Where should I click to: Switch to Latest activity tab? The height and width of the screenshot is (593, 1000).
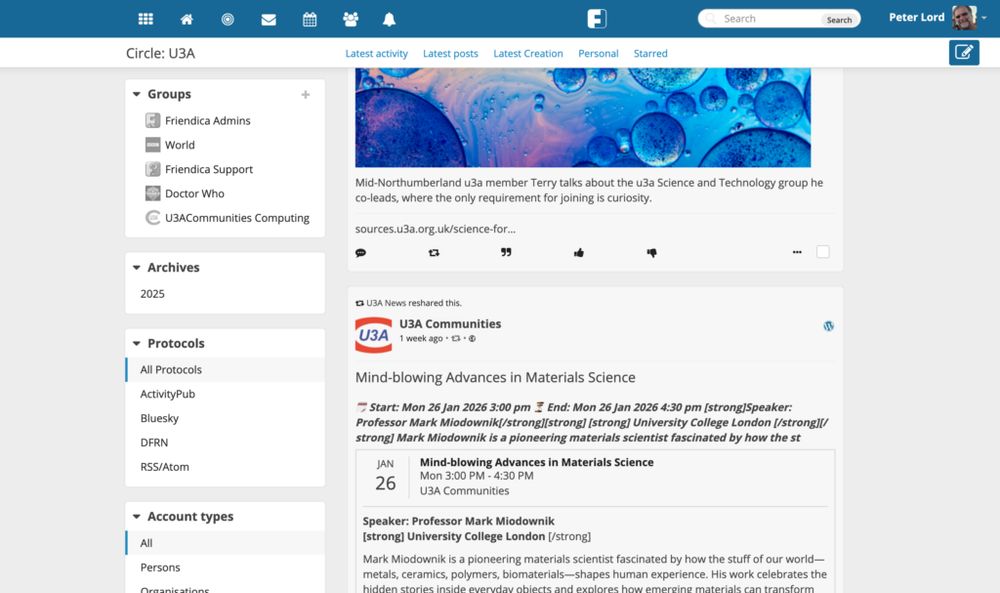(x=376, y=54)
